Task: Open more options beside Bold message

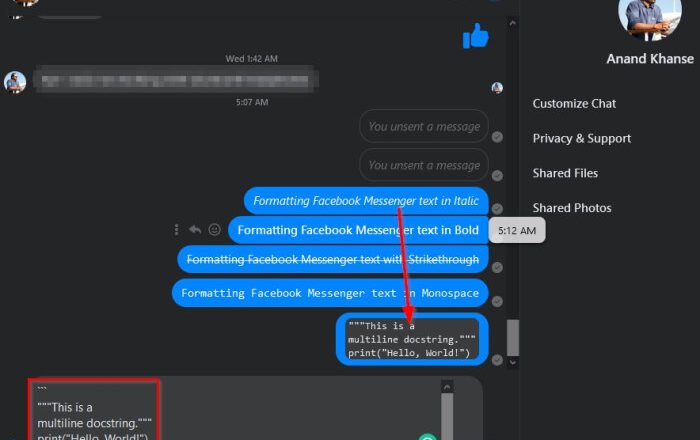Action: coord(176,230)
